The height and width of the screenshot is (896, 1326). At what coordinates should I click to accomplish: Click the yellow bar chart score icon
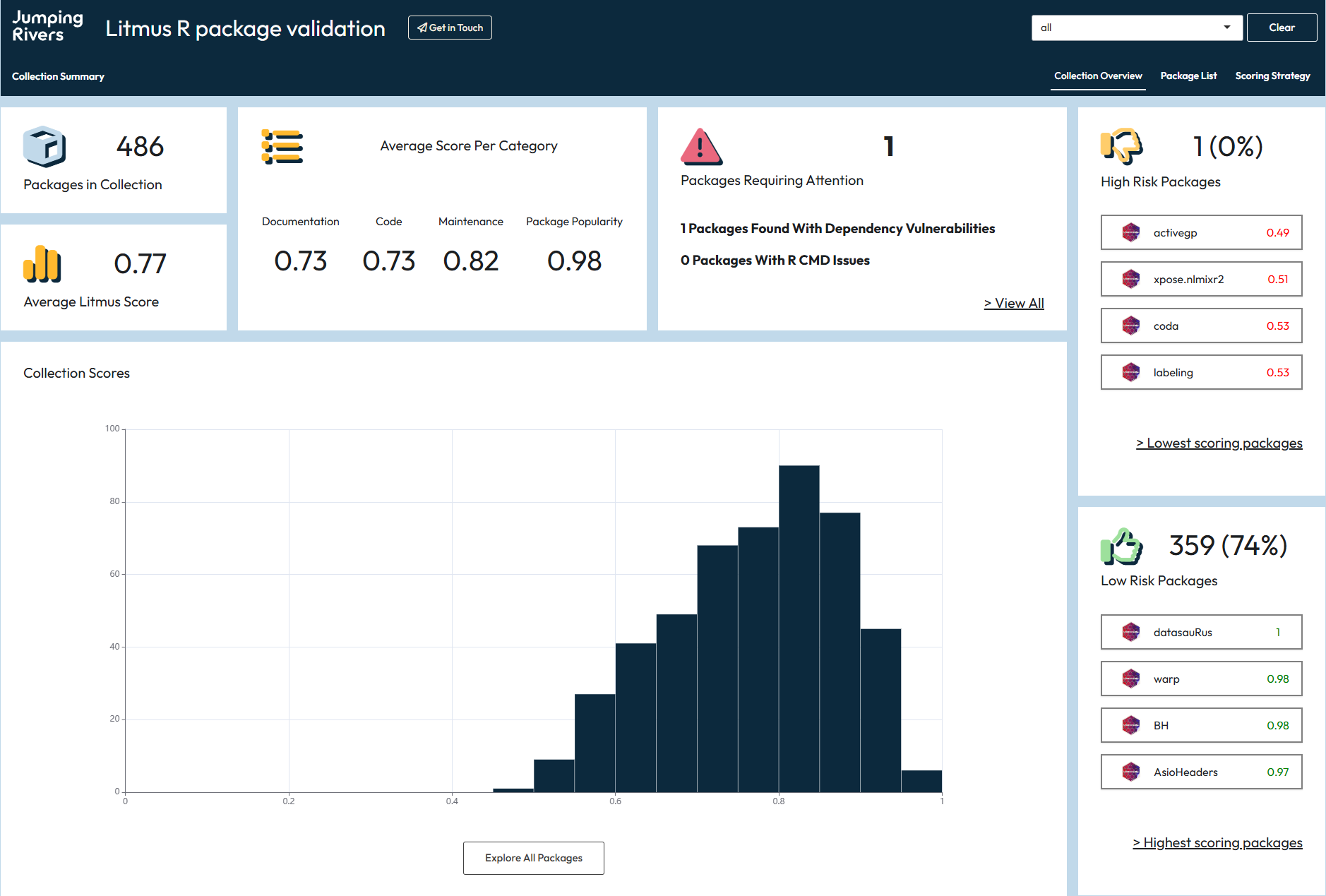pos(42,264)
